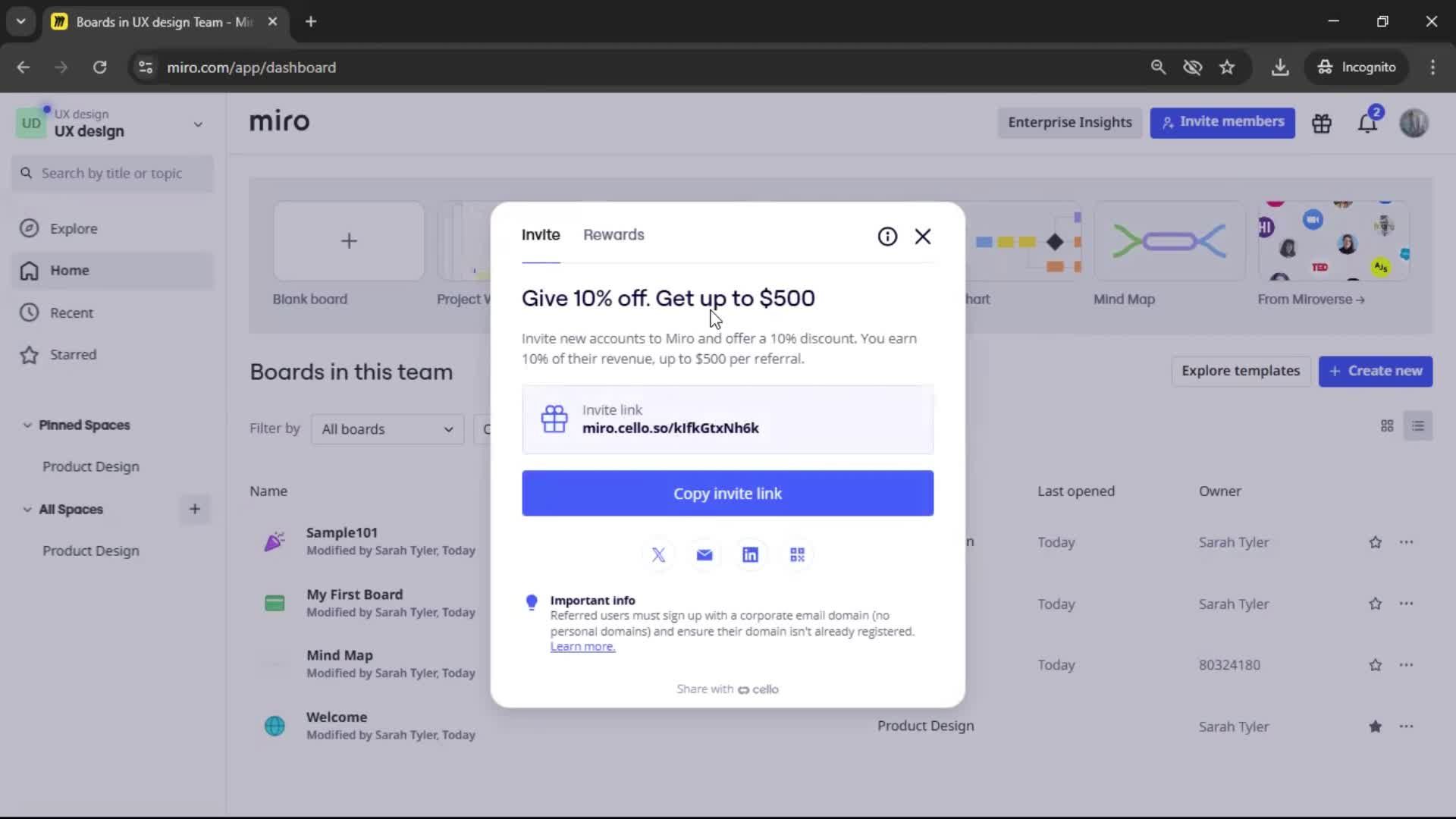1456x819 pixels.
Task: Share the invite link by email icon
Action: click(x=704, y=555)
